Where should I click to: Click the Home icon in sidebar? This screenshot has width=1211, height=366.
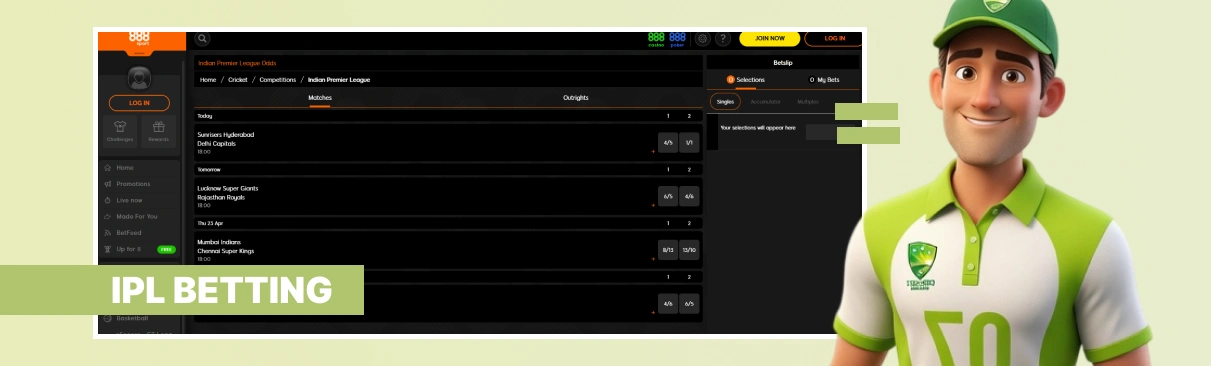[x=108, y=168]
